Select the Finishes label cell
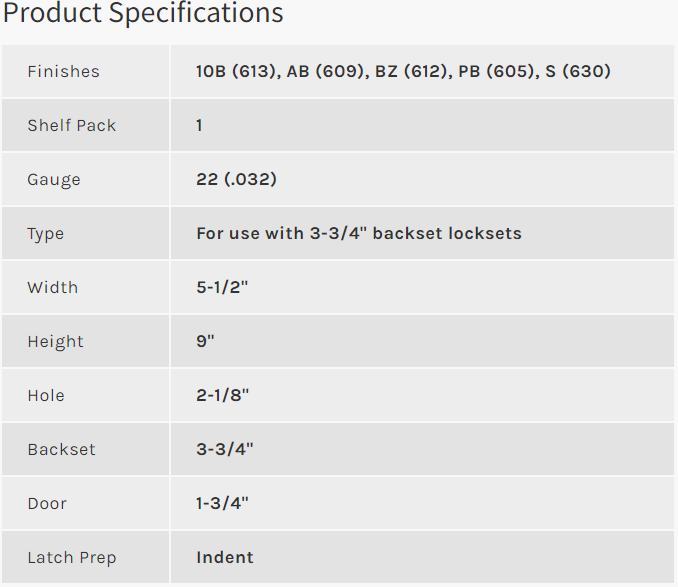The width and height of the screenshot is (678, 587). coord(86,71)
